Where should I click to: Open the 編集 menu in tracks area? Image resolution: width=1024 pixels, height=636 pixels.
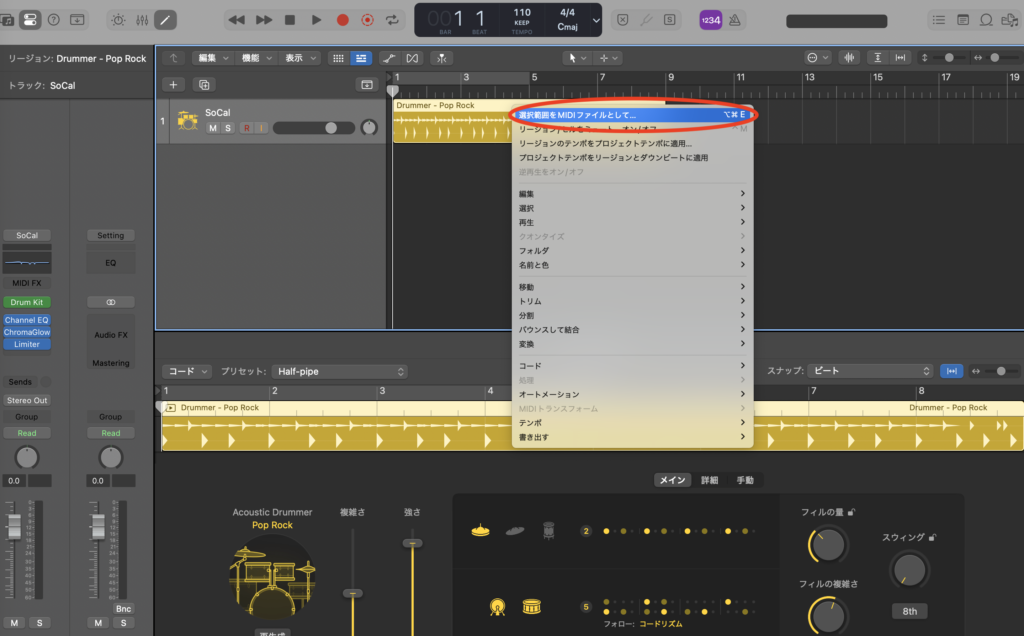213,58
